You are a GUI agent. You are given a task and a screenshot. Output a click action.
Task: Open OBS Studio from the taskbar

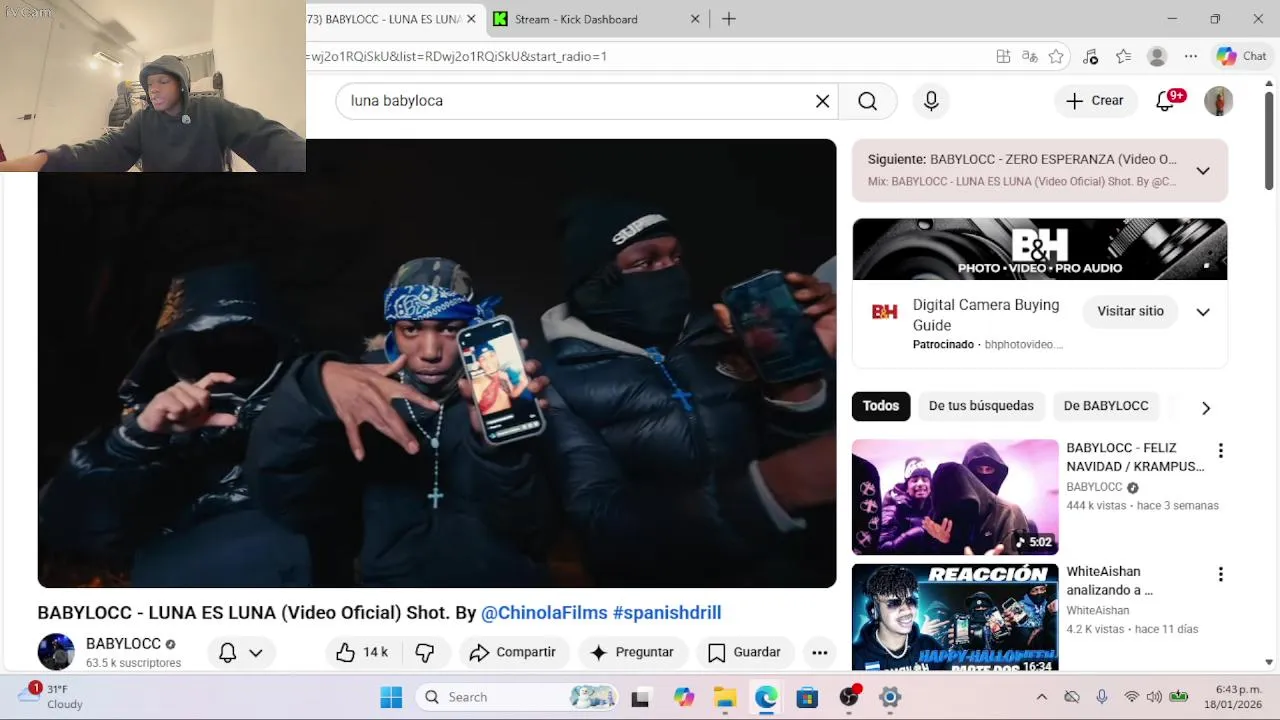[x=849, y=697]
